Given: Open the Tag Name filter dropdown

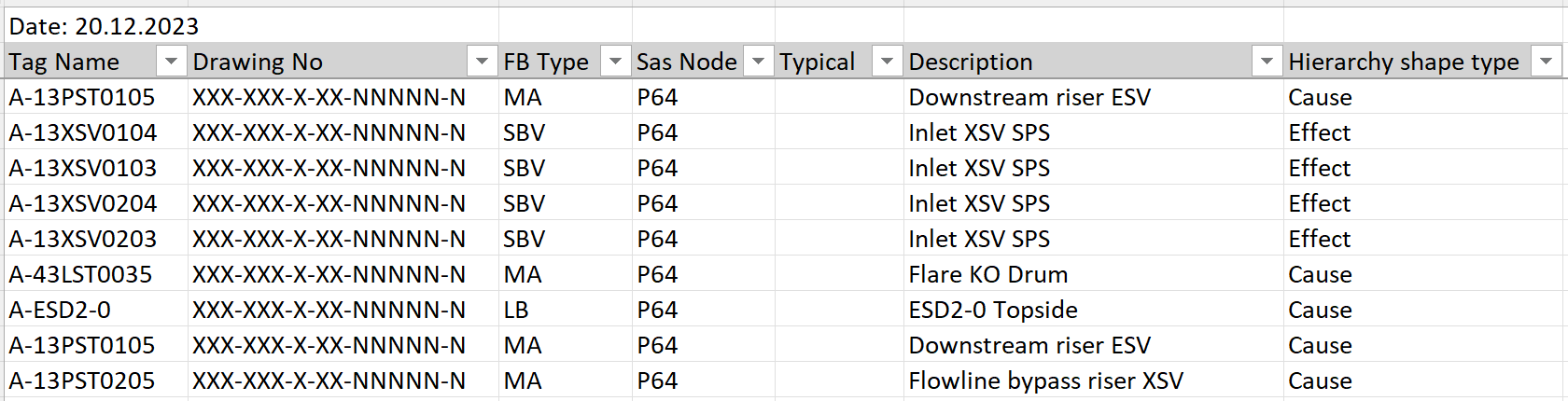Looking at the screenshot, I should coord(171,62).
